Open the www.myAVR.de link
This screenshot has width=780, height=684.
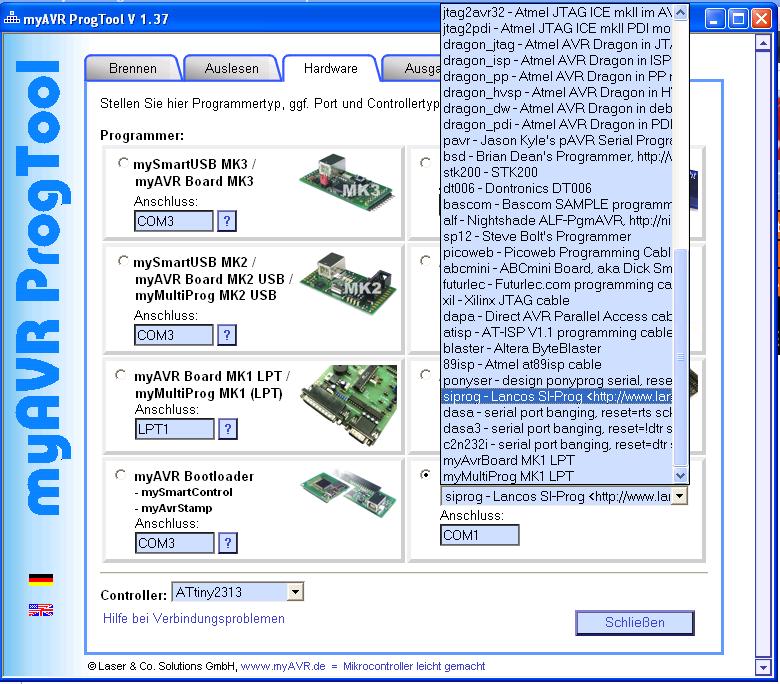283,667
